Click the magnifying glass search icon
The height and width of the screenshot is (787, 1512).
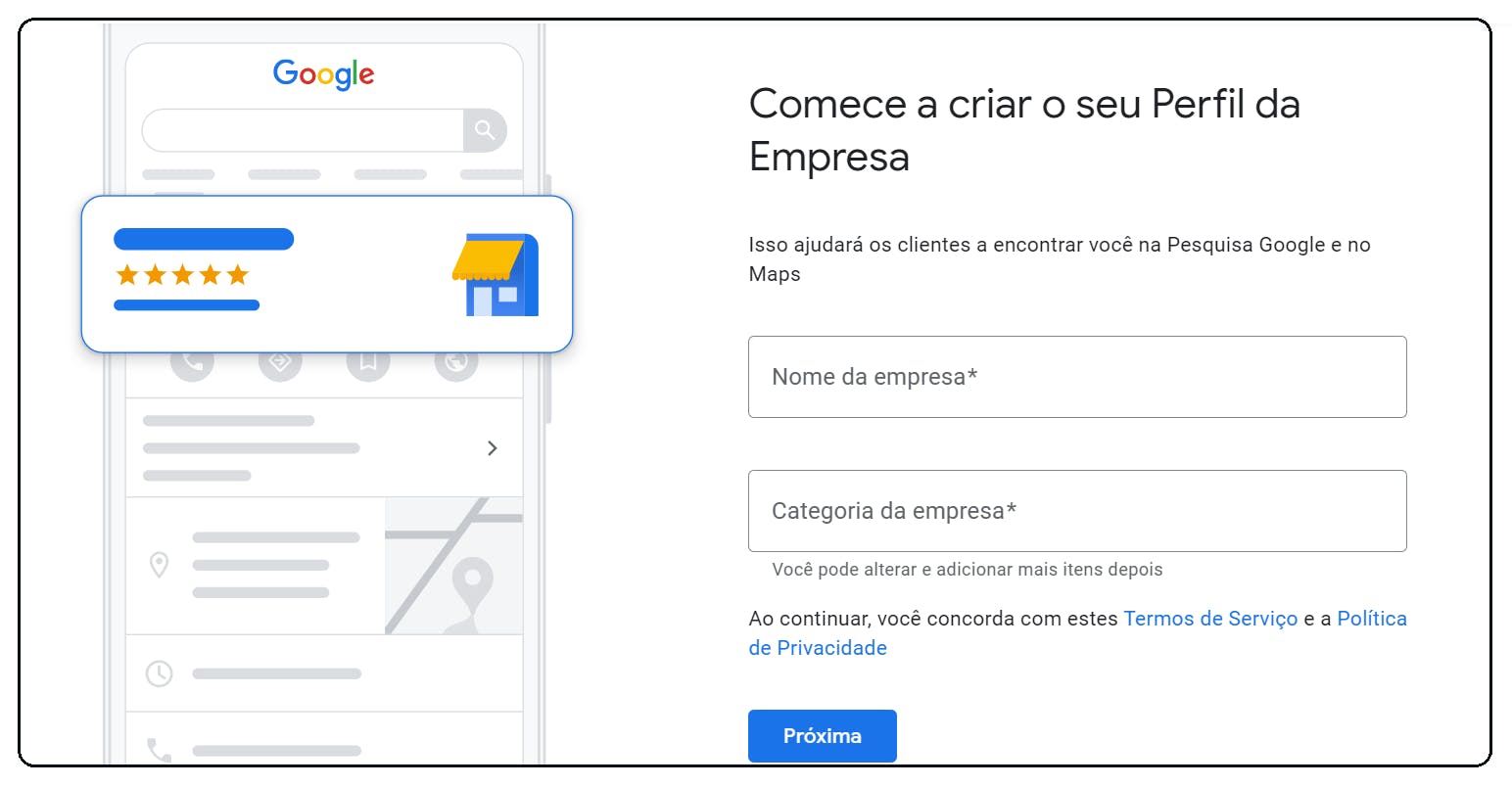click(x=484, y=130)
